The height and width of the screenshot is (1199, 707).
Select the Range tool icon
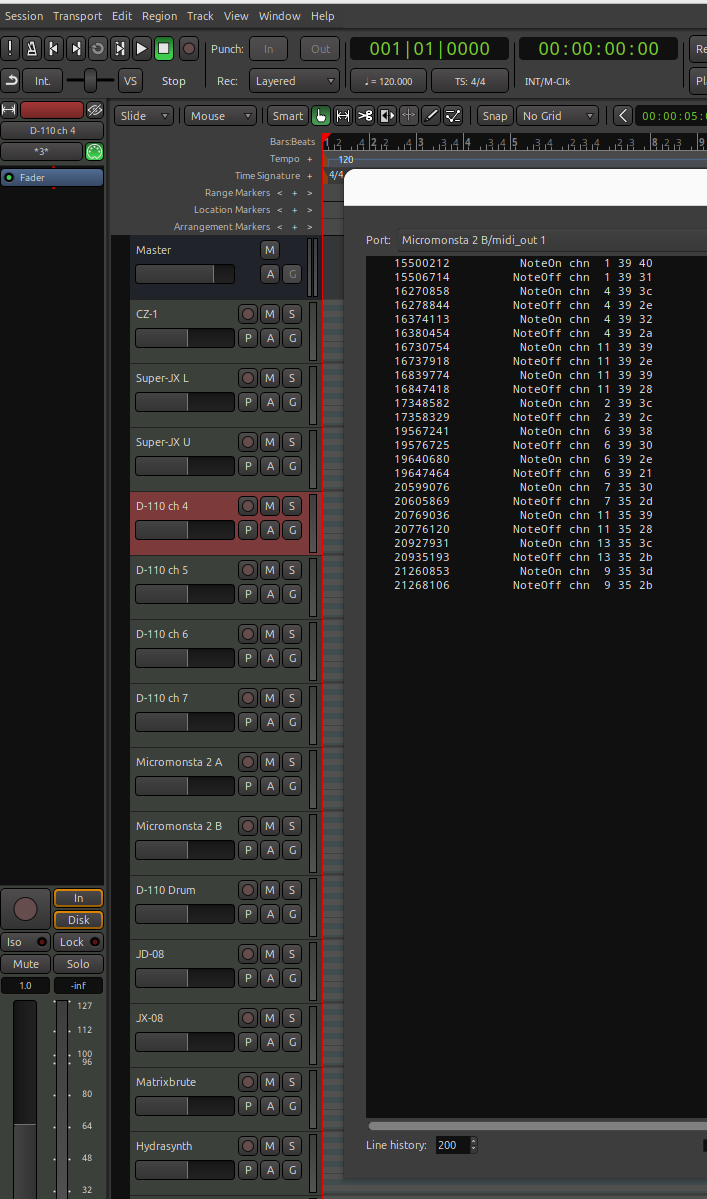tap(343, 116)
